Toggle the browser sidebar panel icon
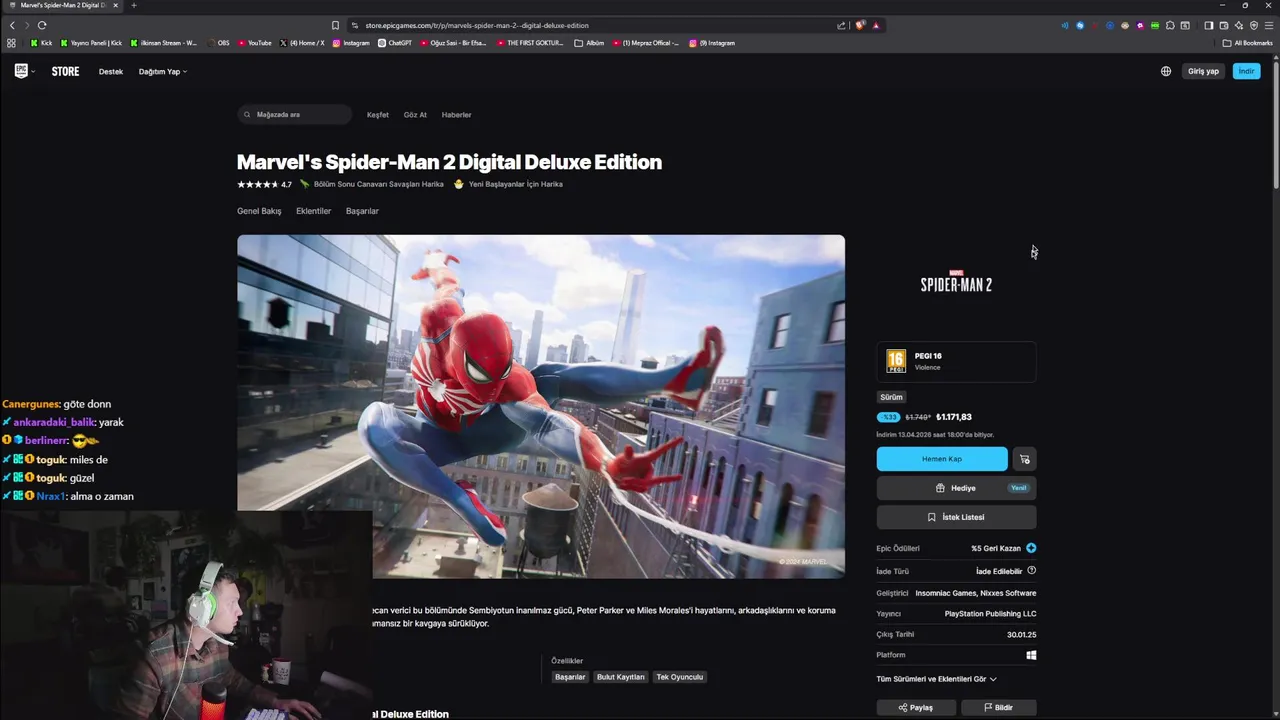The image size is (1280, 720). tap(1208, 25)
